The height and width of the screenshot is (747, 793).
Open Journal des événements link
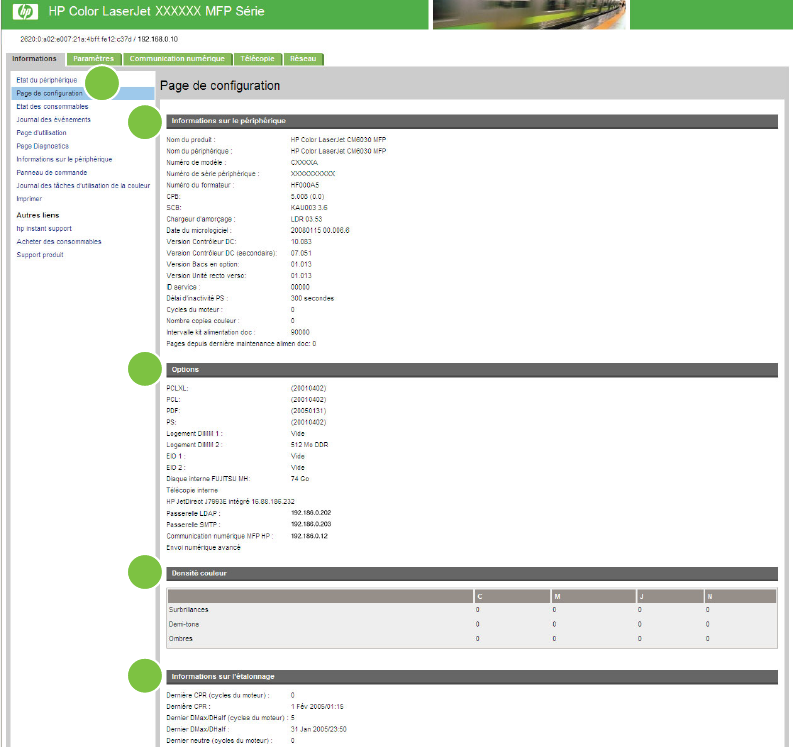54,119
